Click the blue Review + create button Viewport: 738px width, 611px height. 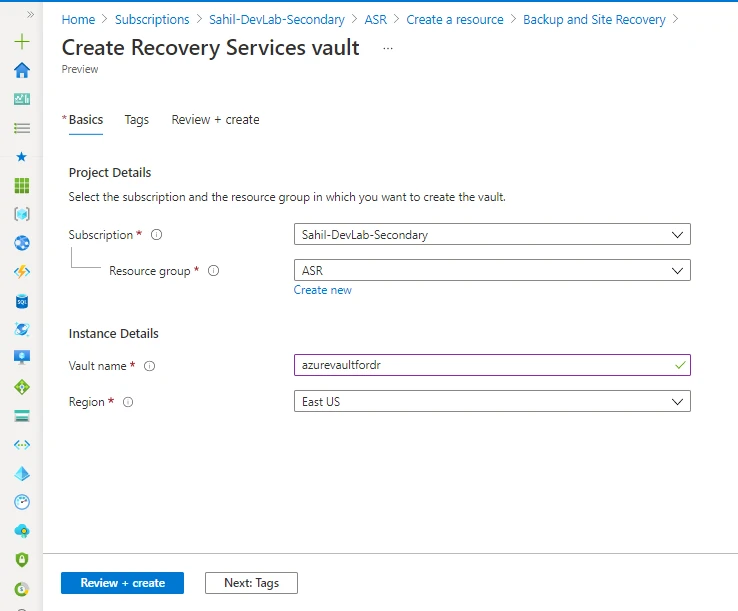(122, 583)
